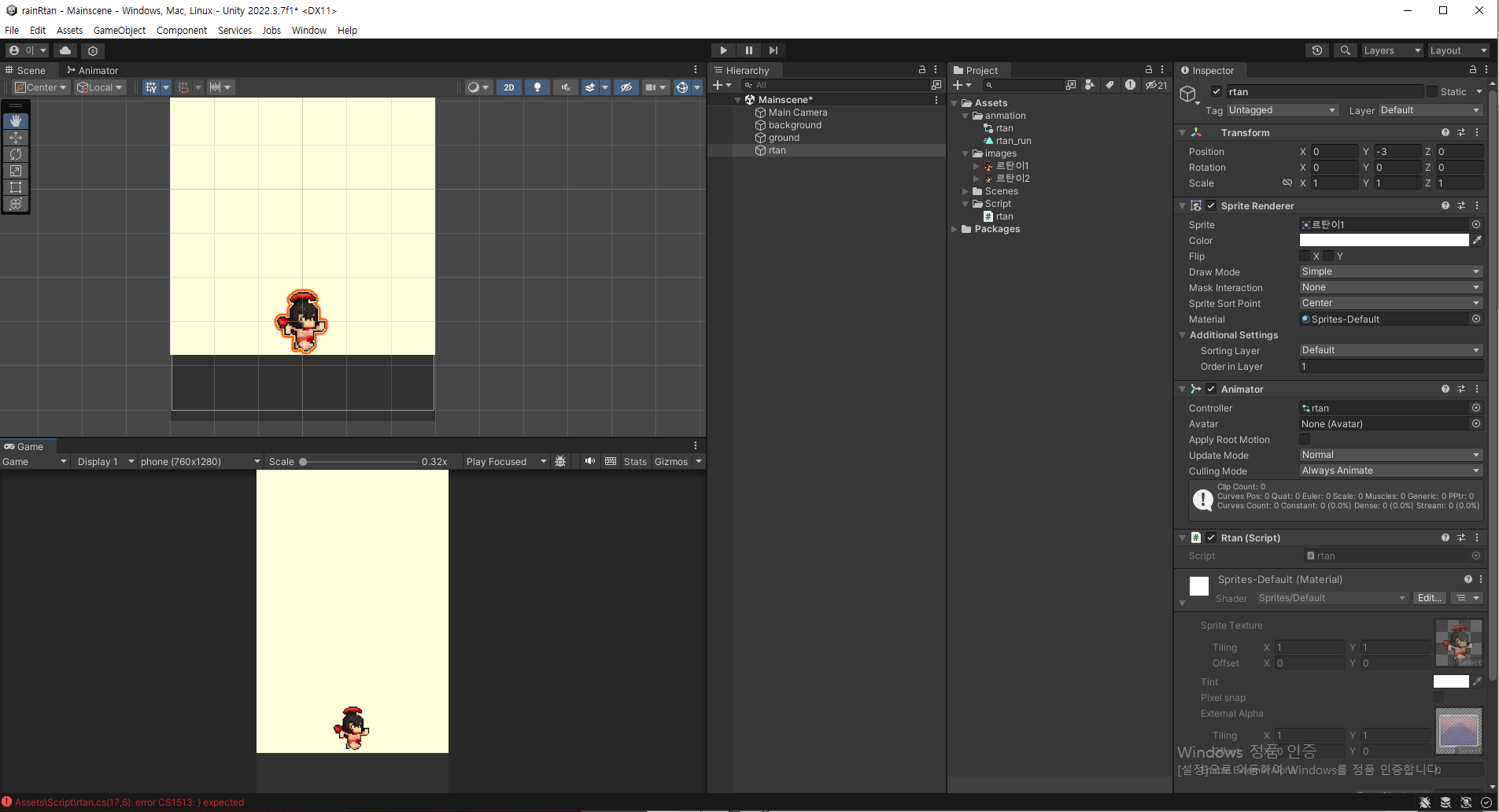Open the Component menu

pos(182,31)
